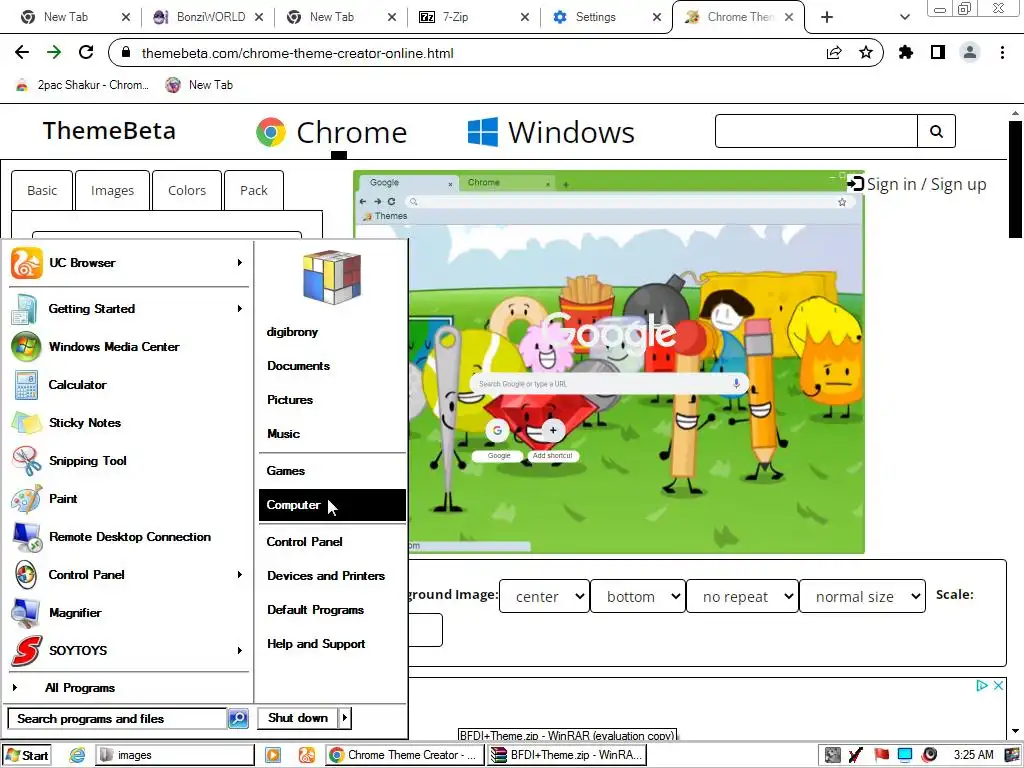The width and height of the screenshot is (1024, 768).
Task: Click the red flag icon in system tray
Action: coord(882,755)
